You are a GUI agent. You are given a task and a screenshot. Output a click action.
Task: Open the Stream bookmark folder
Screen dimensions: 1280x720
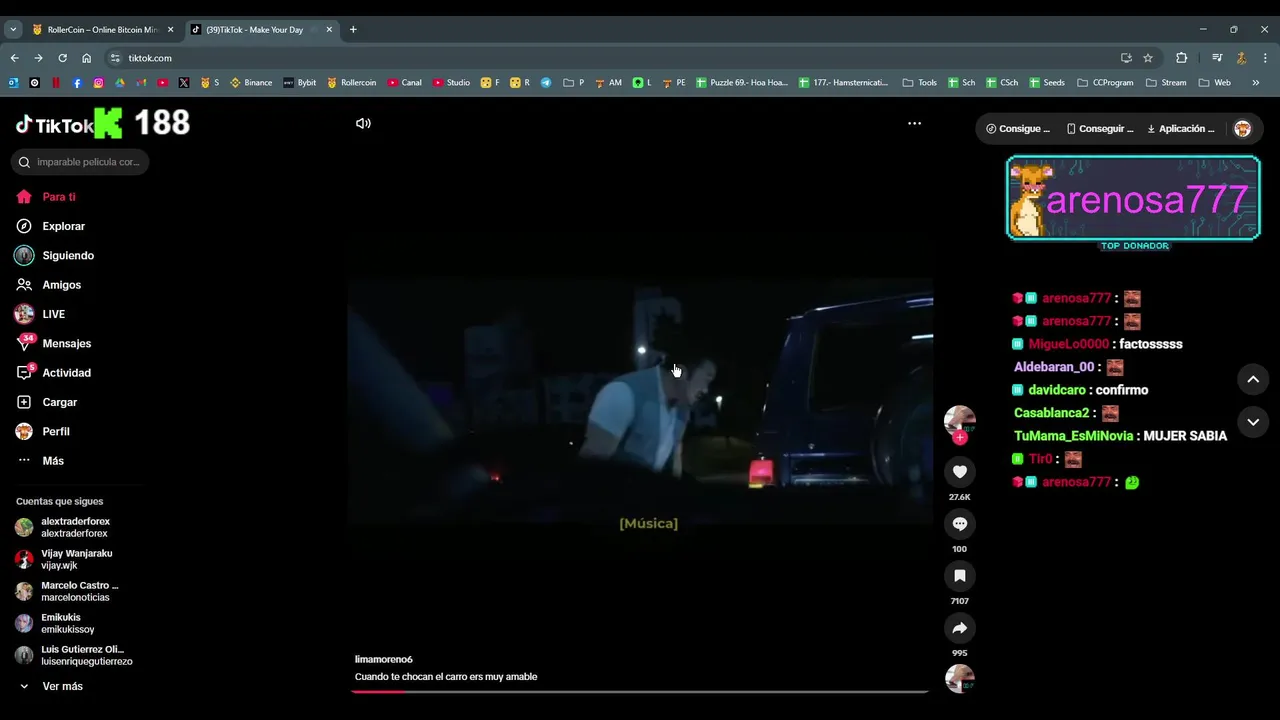coord(1166,83)
